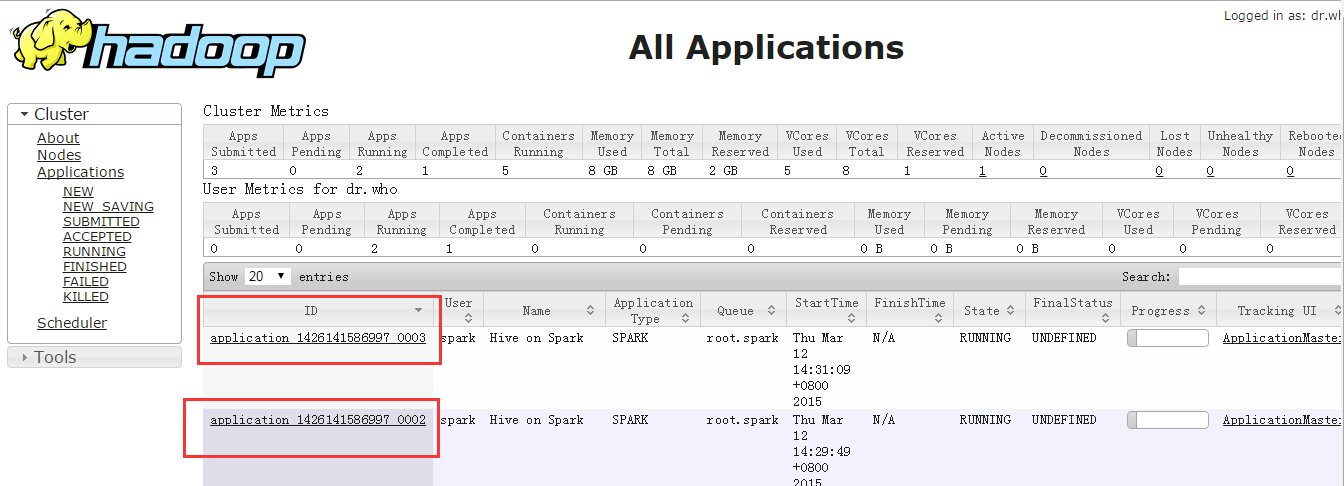The width and height of the screenshot is (1344, 486).
Task: Click the 'Hive on Spark' name of application 0003
Action: [536, 338]
